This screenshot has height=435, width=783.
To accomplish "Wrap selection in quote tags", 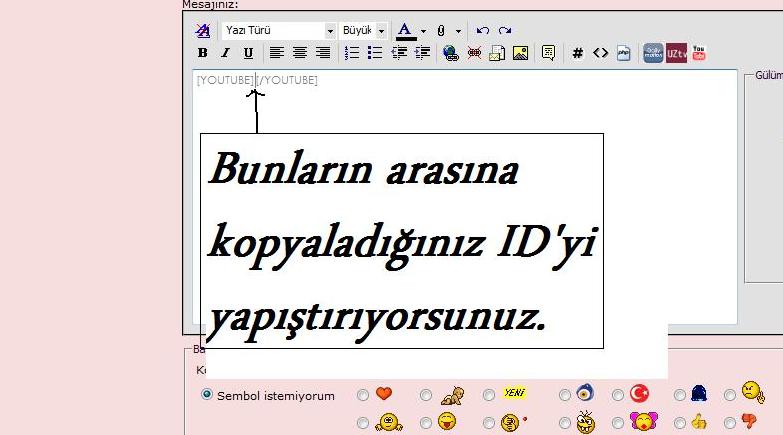I will [548, 53].
